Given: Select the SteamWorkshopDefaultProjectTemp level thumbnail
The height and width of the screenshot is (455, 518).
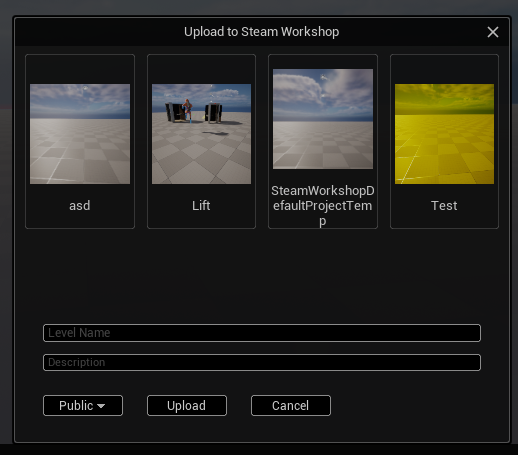Looking at the screenshot, I should coord(323,119).
